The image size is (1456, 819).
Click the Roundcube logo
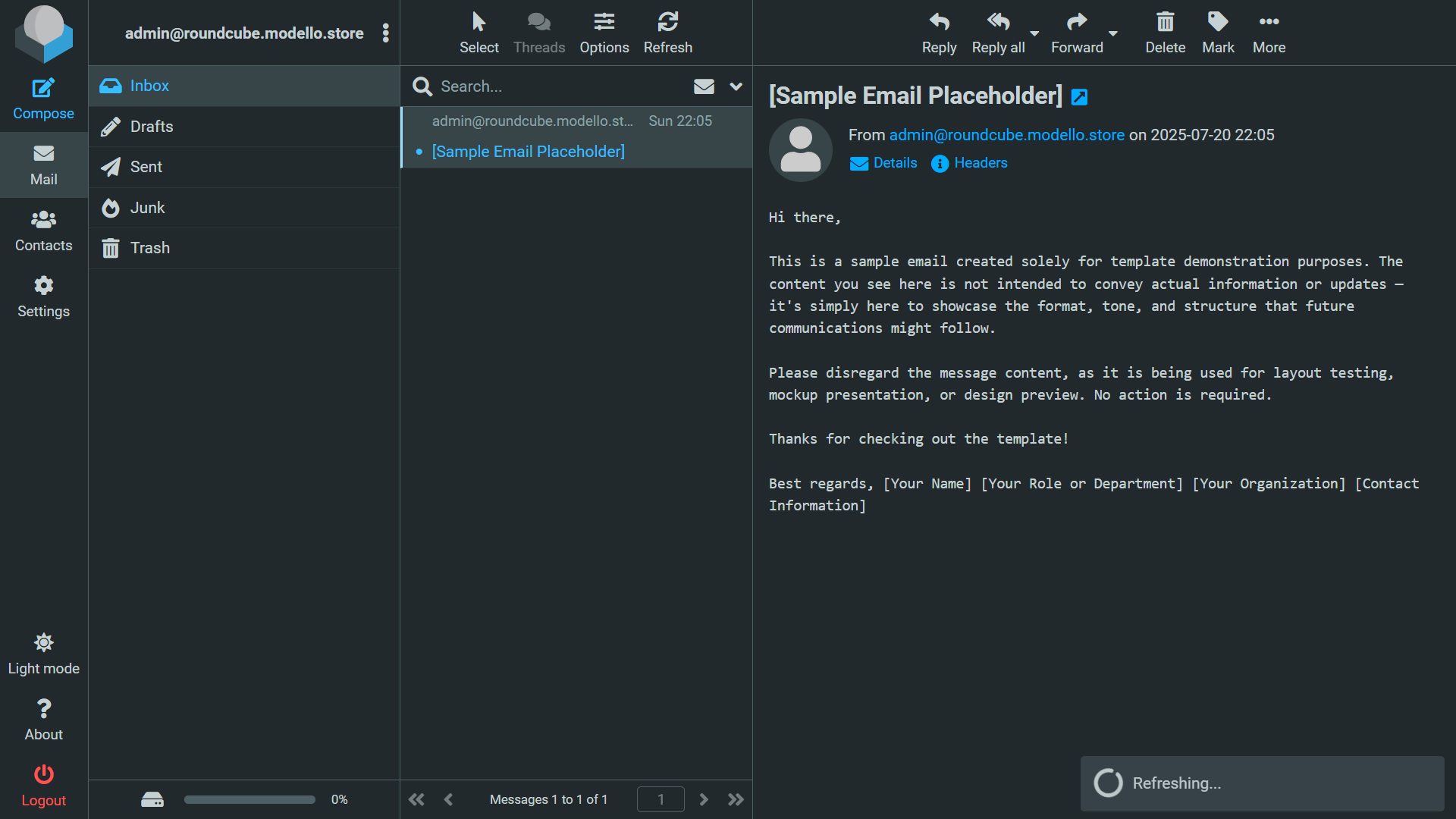coord(44,33)
